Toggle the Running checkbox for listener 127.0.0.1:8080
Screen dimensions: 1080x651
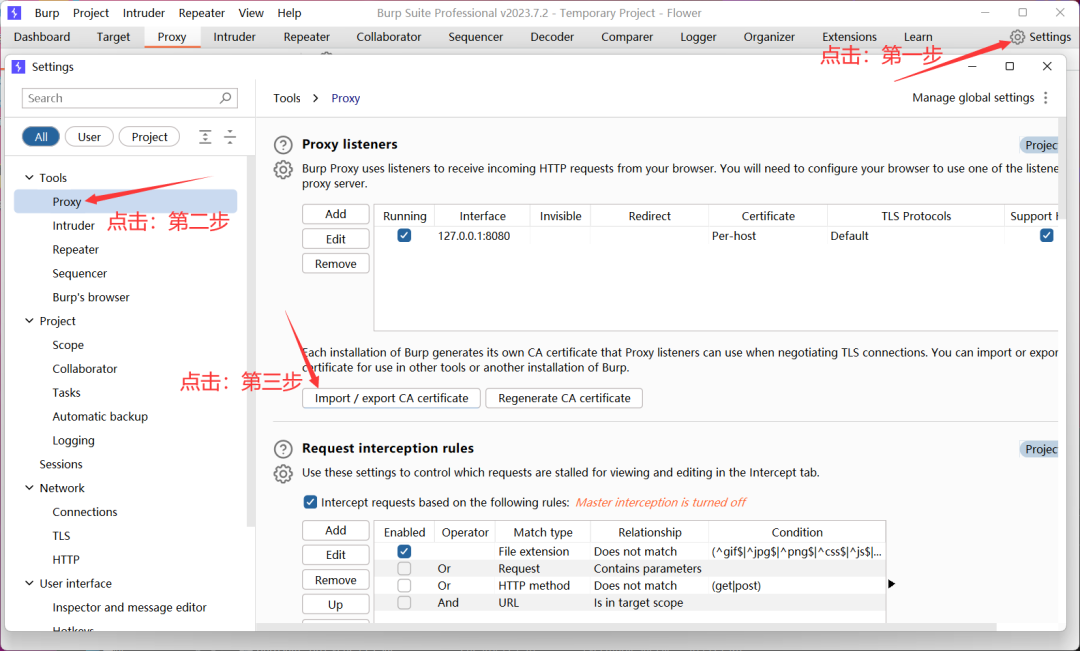click(x=404, y=236)
